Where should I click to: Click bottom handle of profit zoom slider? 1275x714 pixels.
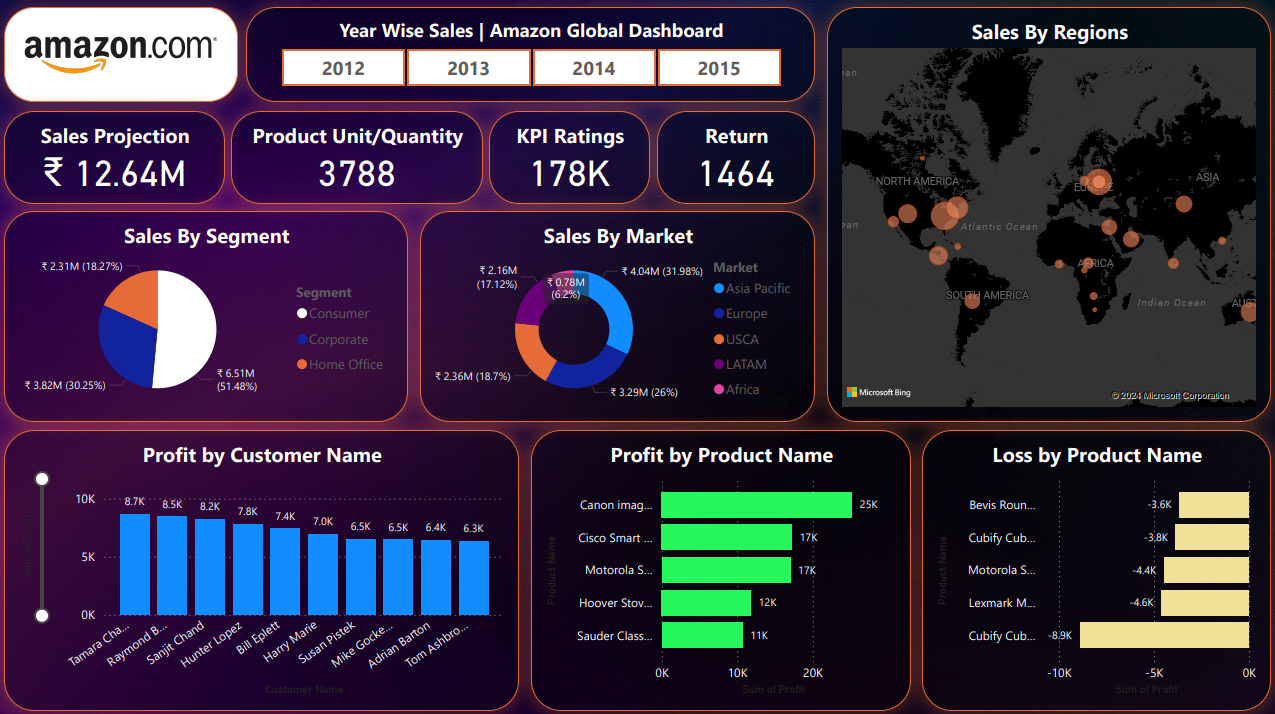42,615
